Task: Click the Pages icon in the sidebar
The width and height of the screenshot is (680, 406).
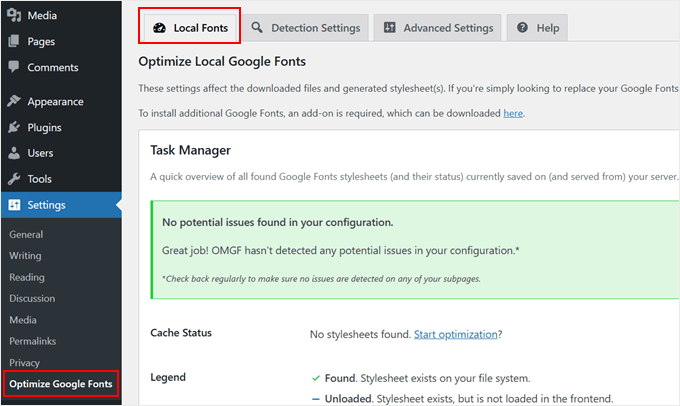Action: point(14,41)
